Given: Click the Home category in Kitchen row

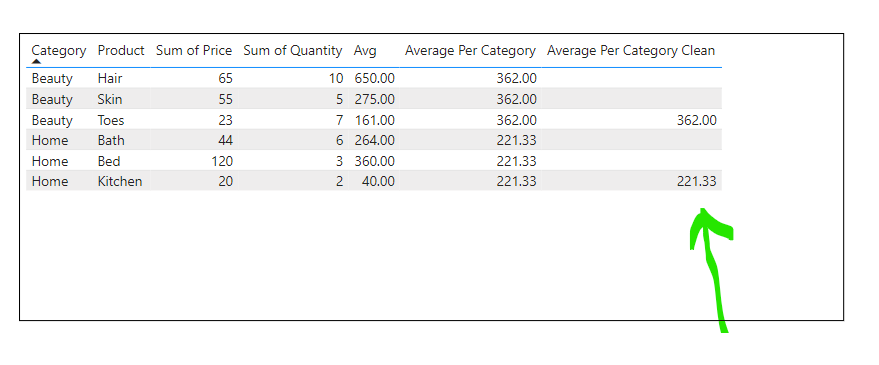Looking at the screenshot, I should pyautogui.click(x=50, y=181).
